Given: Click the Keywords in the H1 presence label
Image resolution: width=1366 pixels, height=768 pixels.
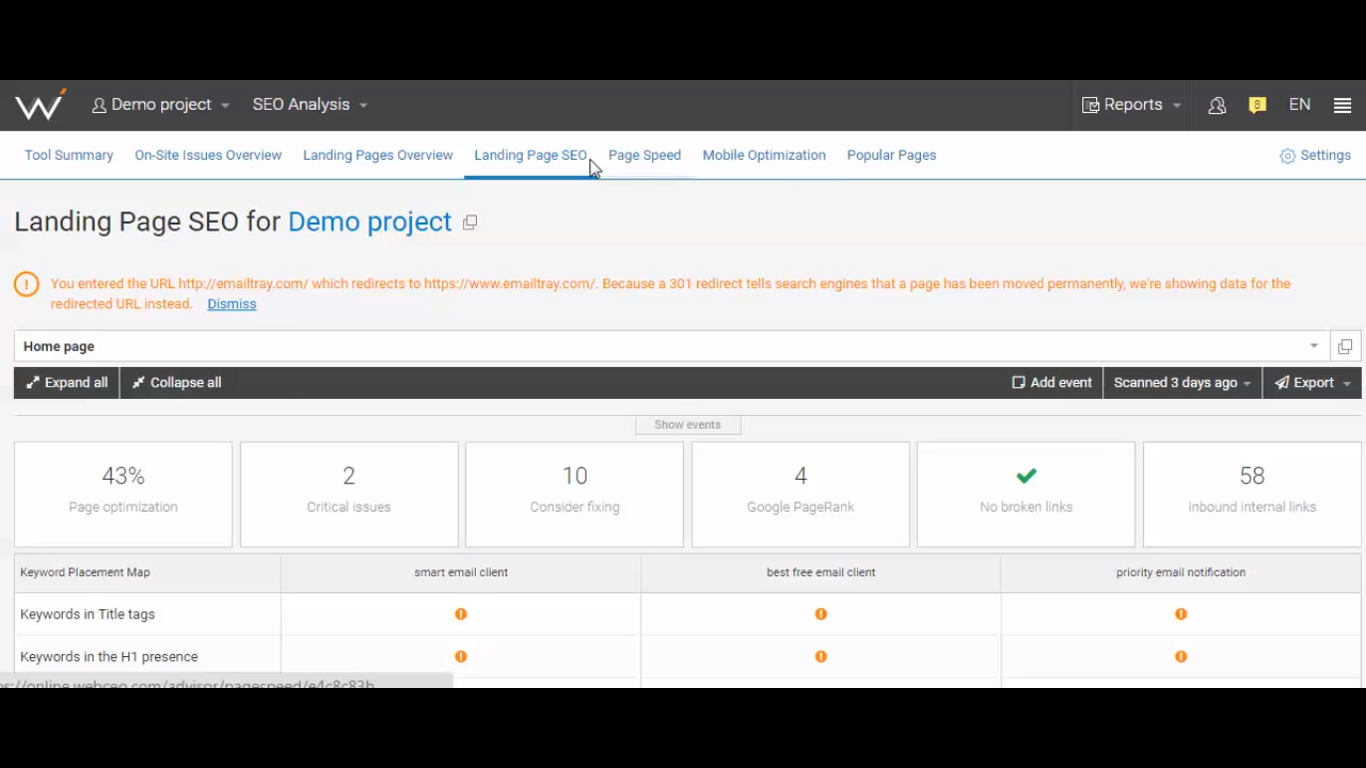Looking at the screenshot, I should (x=109, y=657).
